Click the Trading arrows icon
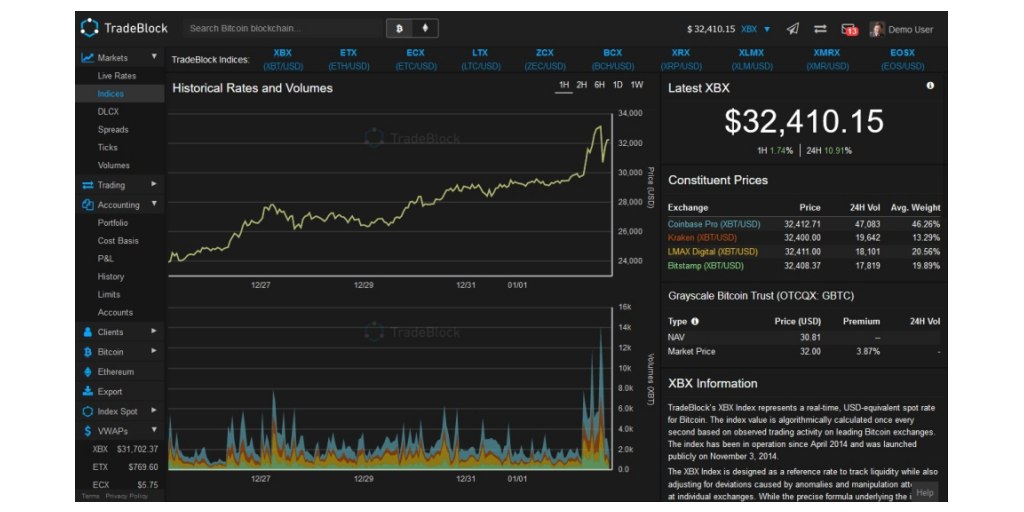1024x512 pixels. click(88, 185)
